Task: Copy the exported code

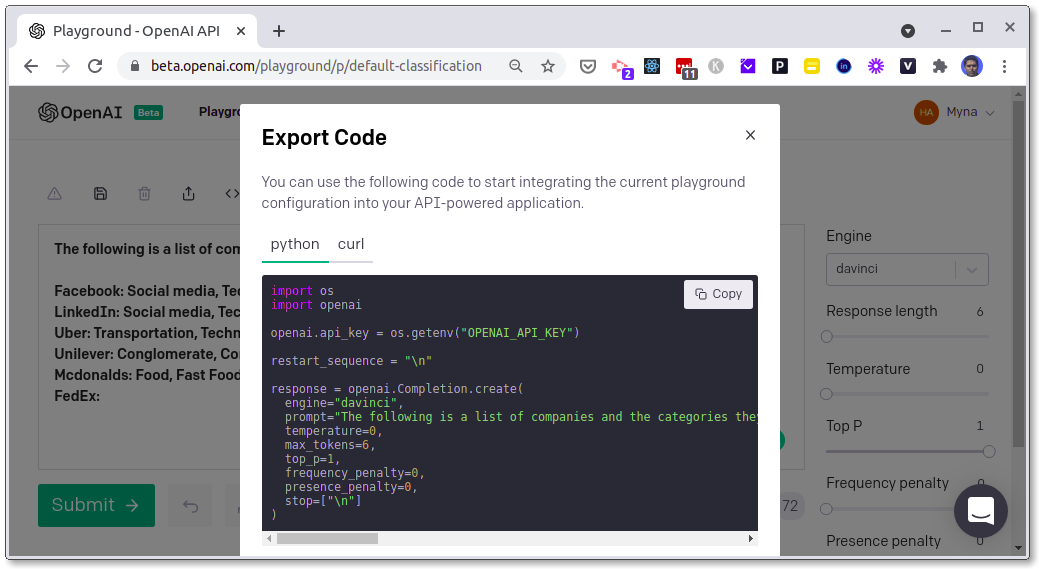Action: pyautogui.click(x=718, y=294)
